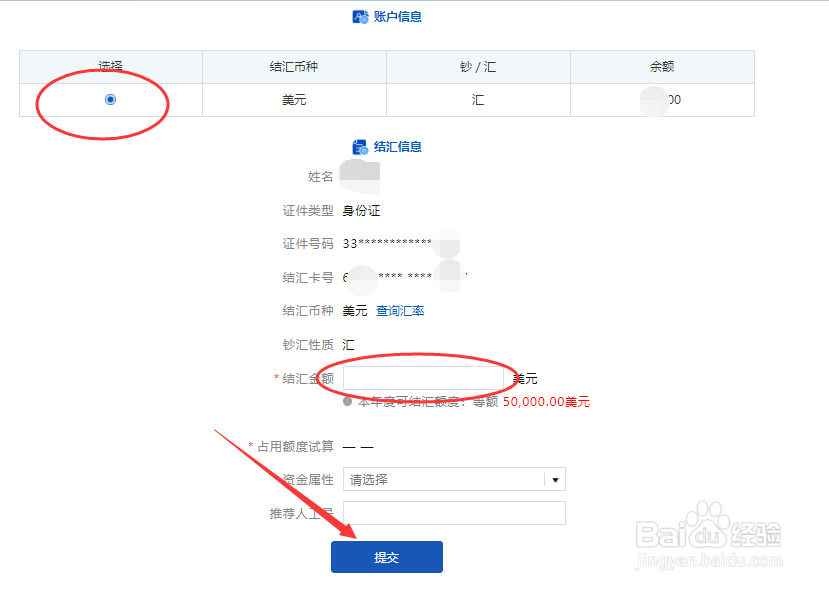Click the 汇 cell in the account row

pyautogui.click(x=478, y=99)
